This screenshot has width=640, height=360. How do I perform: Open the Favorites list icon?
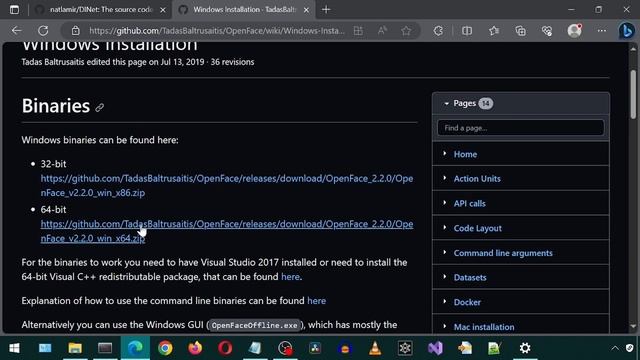(x=494, y=31)
